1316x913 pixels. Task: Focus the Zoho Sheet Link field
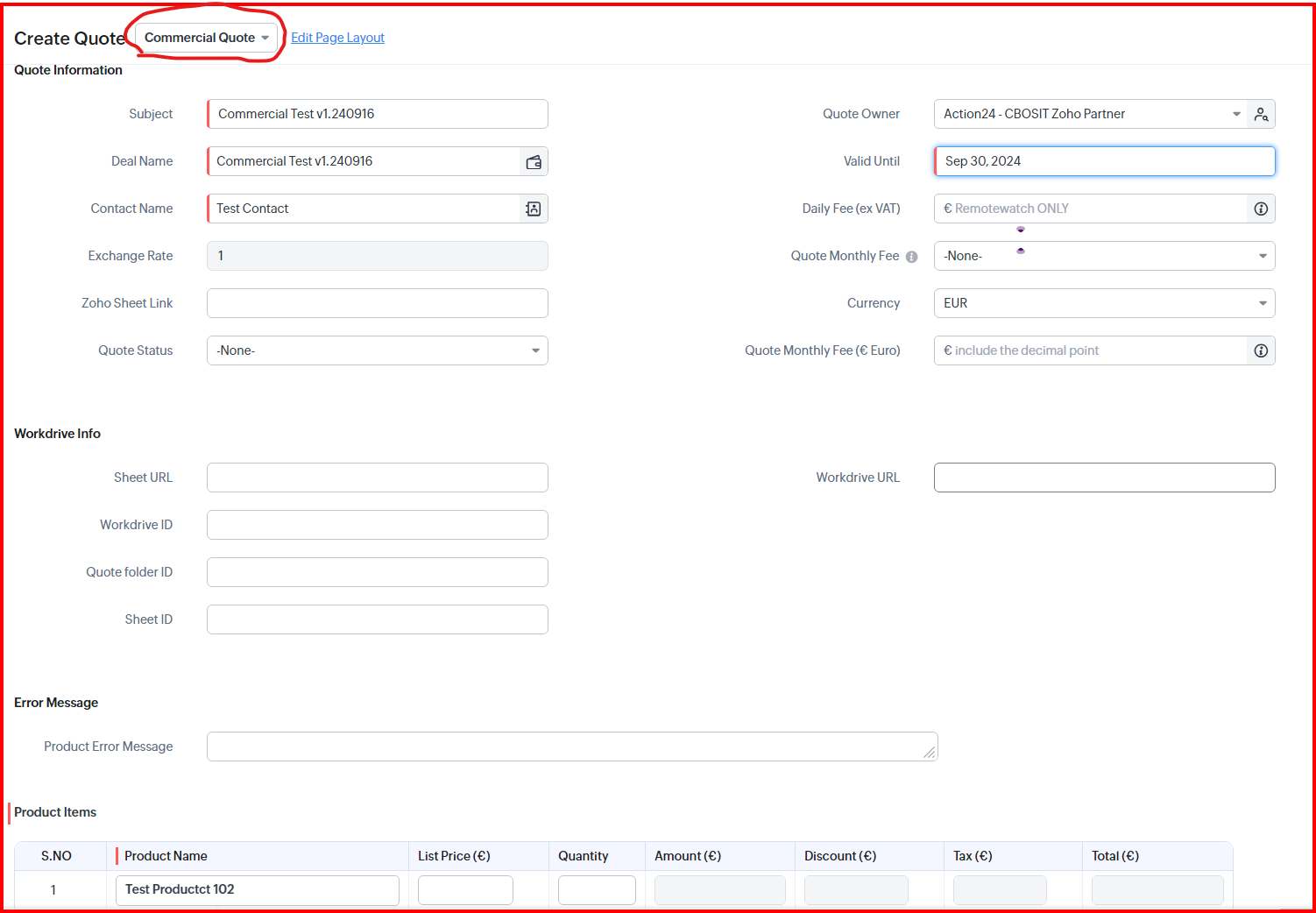(x=377, y=303)
